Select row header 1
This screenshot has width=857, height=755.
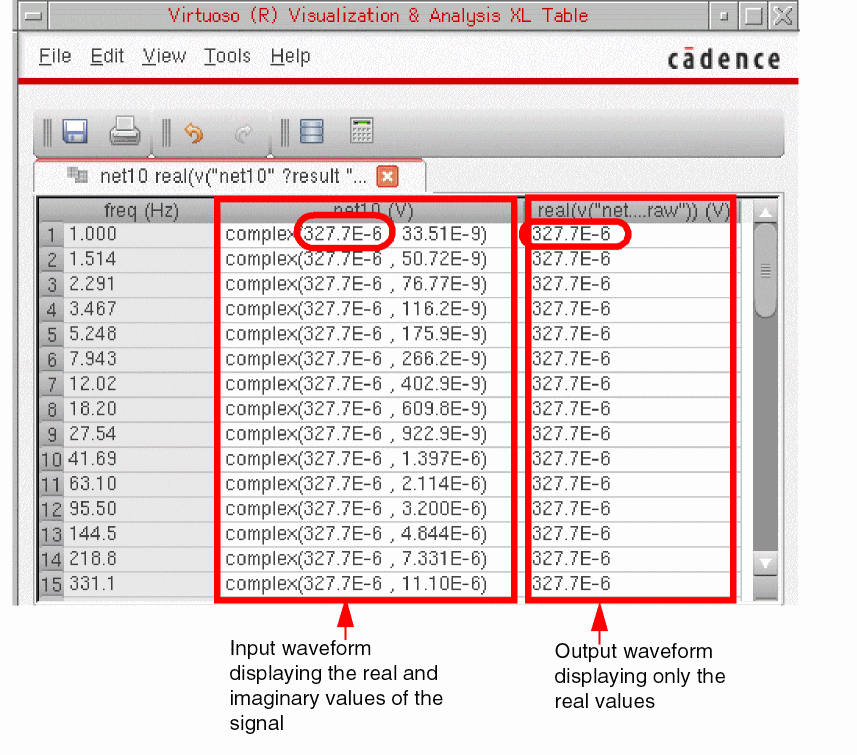point(51,235)
